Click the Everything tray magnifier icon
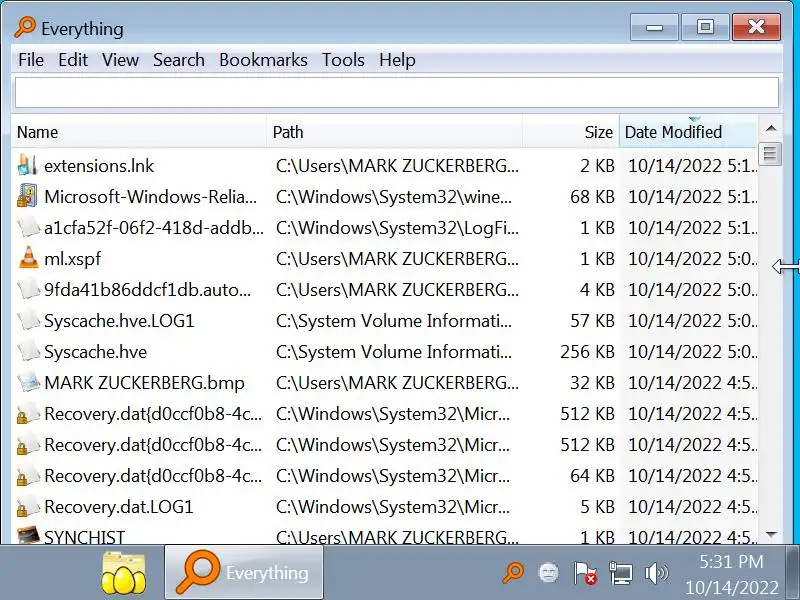This screenshot has height=600, width=800. point(513,572)
